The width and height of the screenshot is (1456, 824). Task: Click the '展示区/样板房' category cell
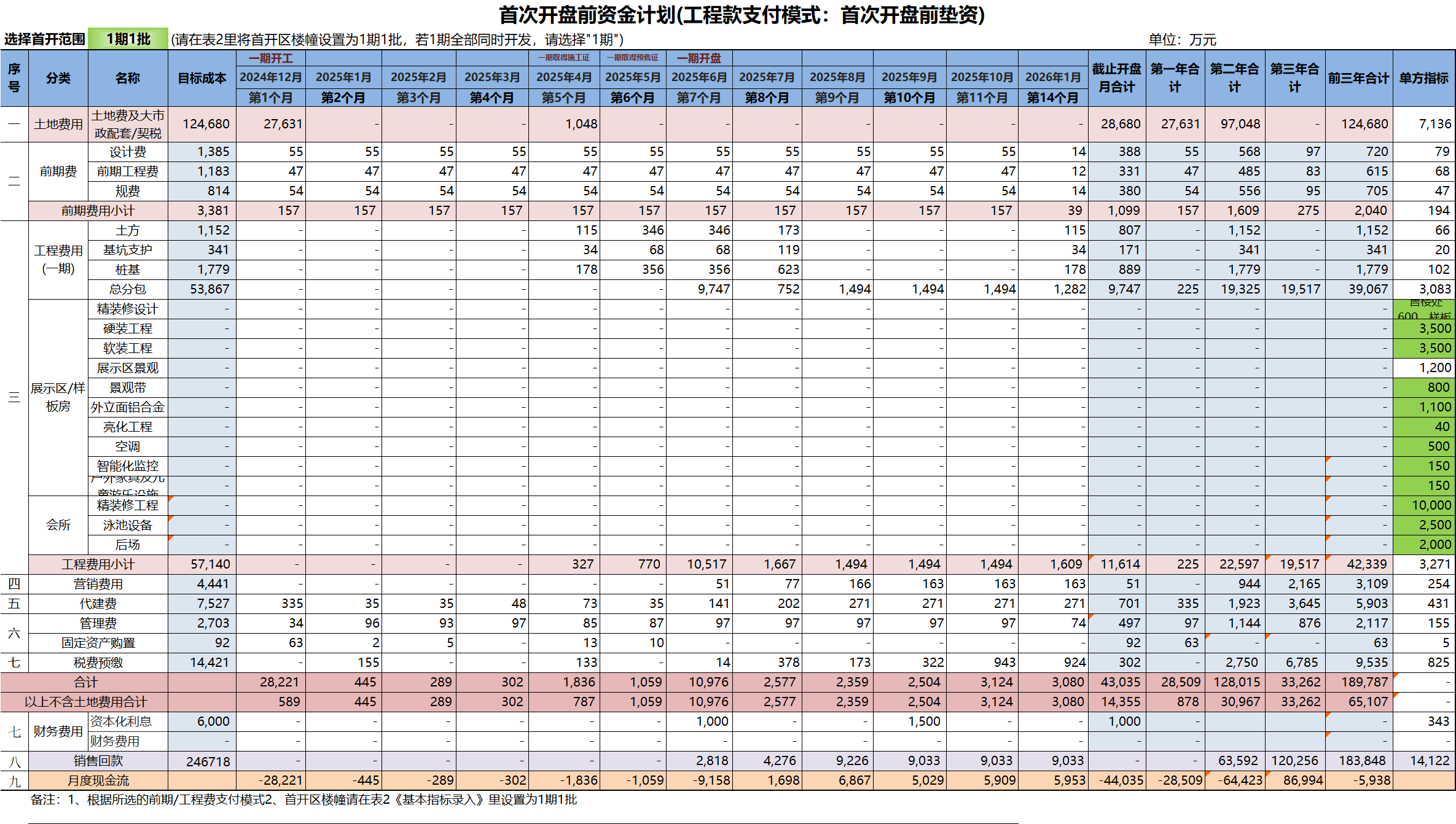click(x=58, y=397)
